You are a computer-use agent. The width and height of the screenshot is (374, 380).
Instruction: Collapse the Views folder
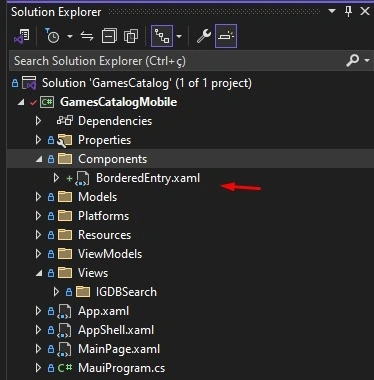[x=39, y=274]
